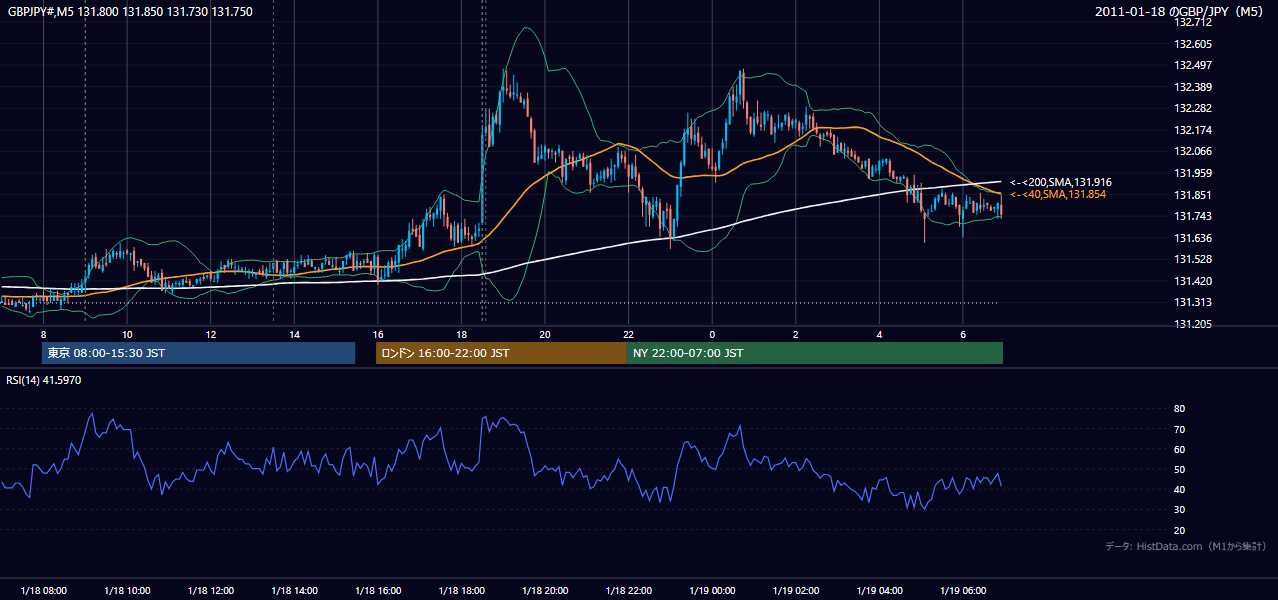This screenshot has width=1278, height=600.
Task: Click the 40,SMA,131.854 indicator label
Action: tap(1058, 194)
